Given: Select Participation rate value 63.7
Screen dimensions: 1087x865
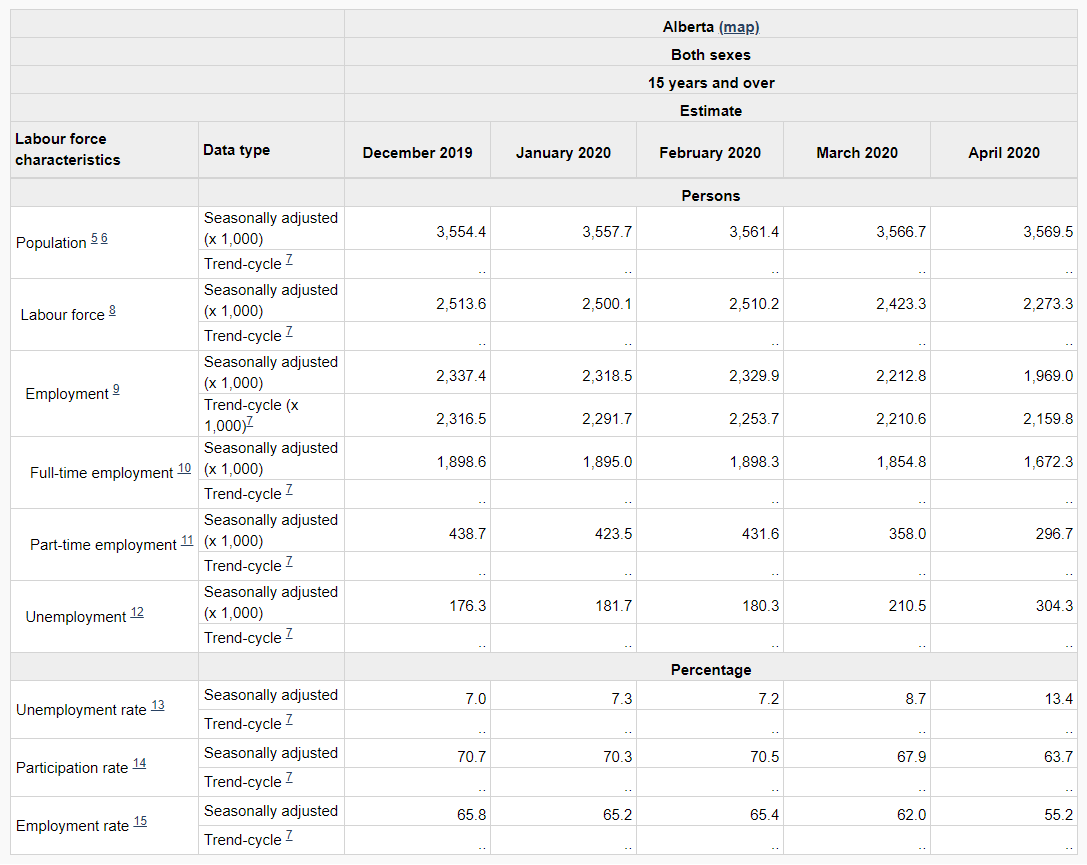Looking at the screenshot, I should tap(1059, 758).
